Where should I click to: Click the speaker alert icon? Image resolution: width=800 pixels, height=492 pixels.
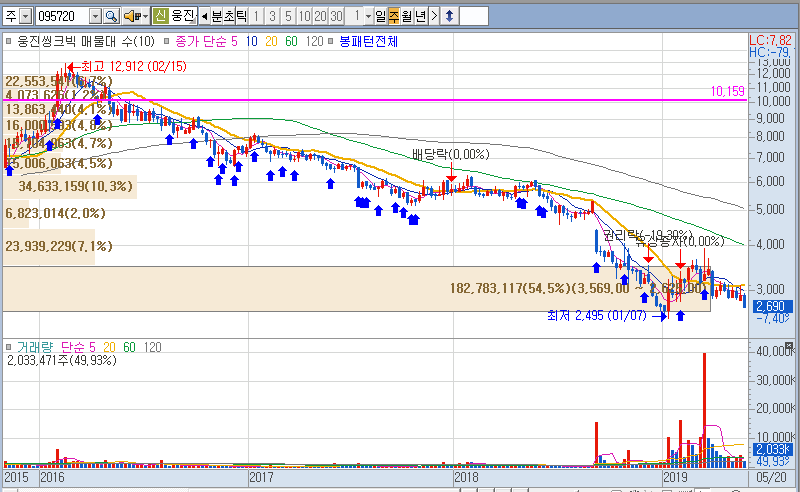pyautogui.click(x=132, y=16)
